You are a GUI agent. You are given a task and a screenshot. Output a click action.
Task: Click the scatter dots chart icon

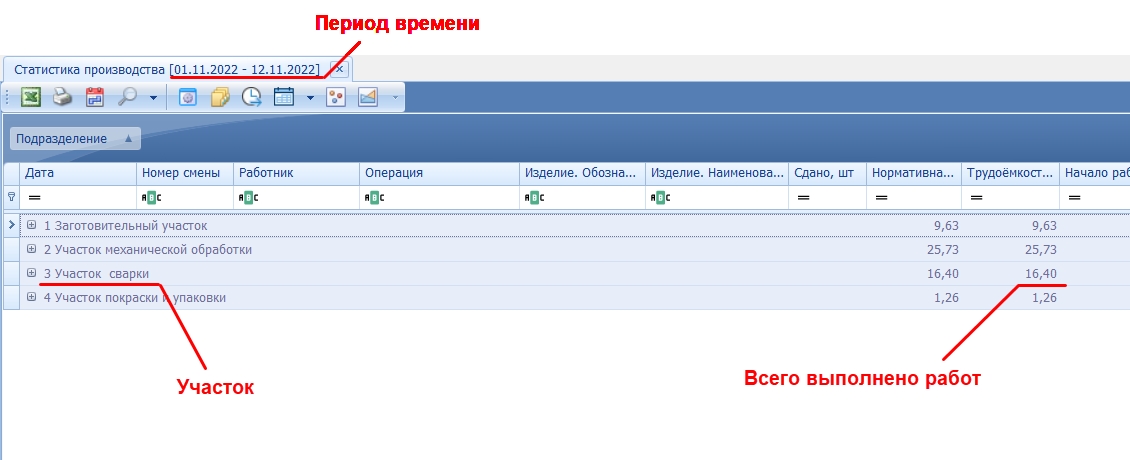[336, 97]
